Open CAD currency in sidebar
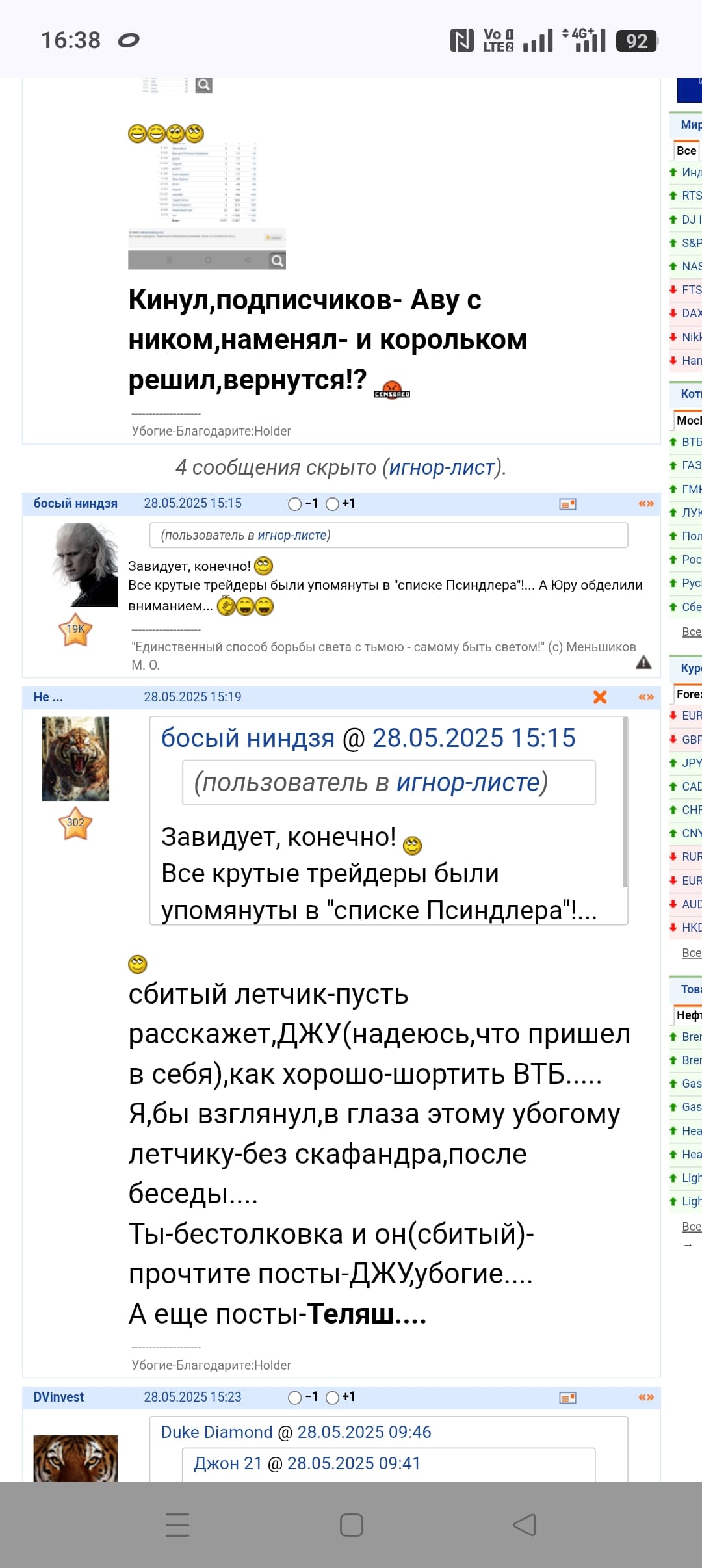702x1568 pixels. pyautogui.click(x=691, y=787)
